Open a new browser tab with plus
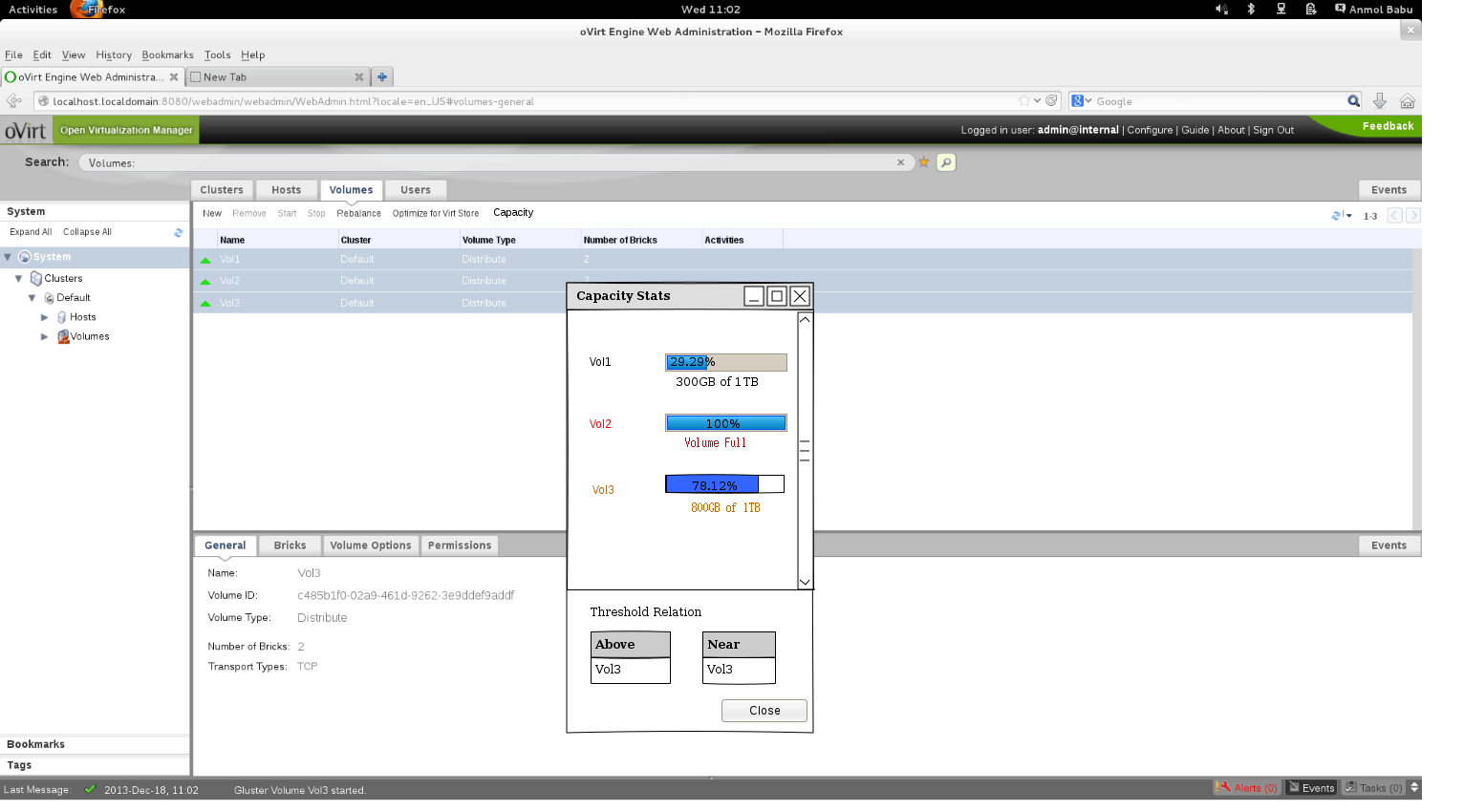The width and height of the screenshot is (1464, 812). (381, 77)
